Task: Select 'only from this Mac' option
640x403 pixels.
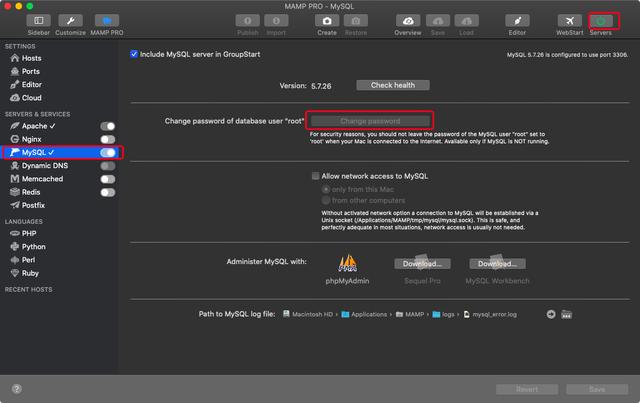Action: point(326,189)
